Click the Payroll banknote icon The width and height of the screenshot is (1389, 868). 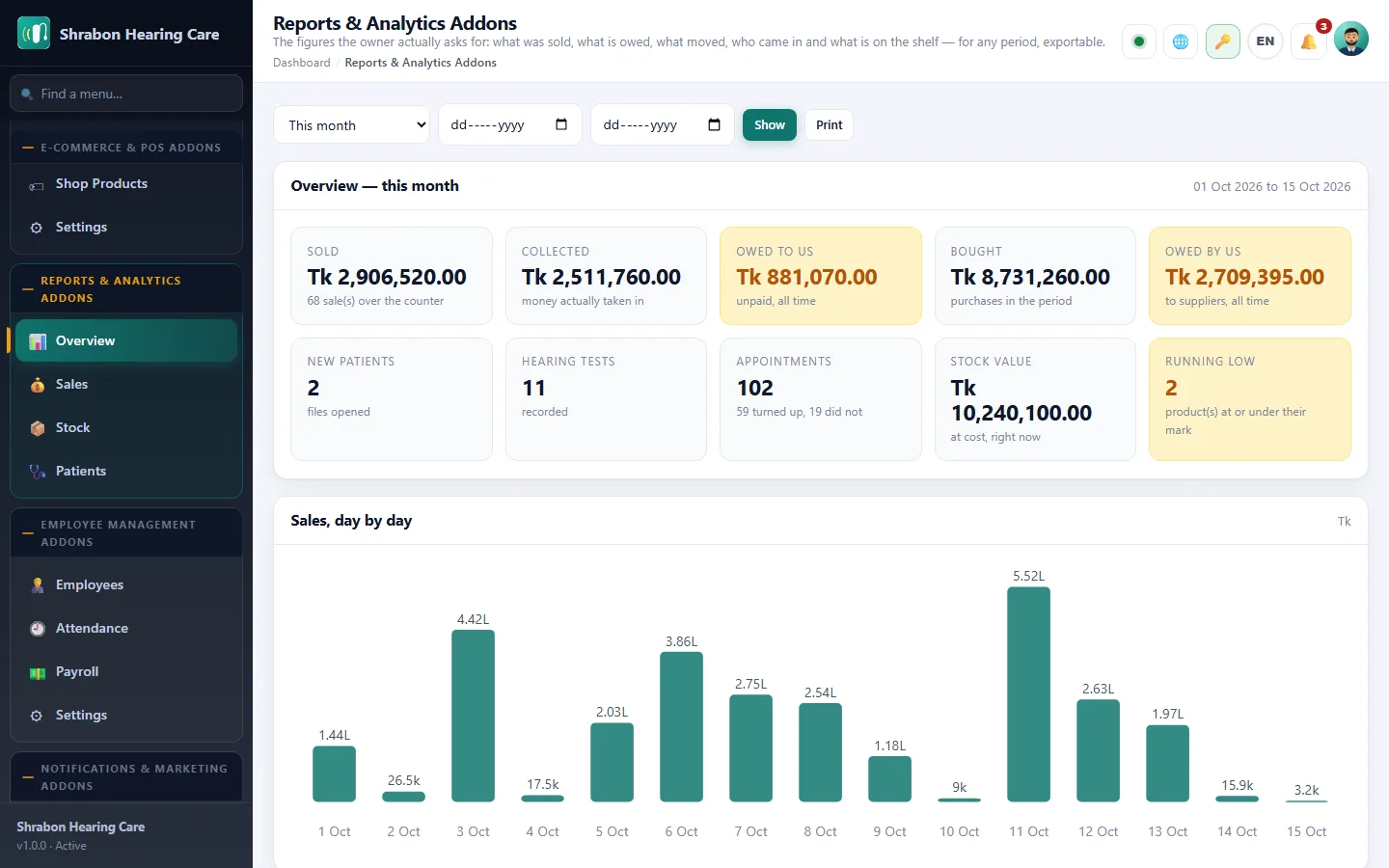click(x=38, y=672)
